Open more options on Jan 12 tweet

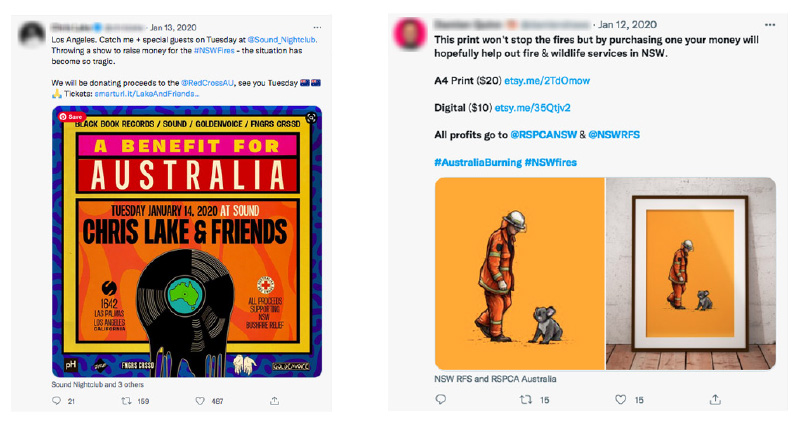coord(768,23)
